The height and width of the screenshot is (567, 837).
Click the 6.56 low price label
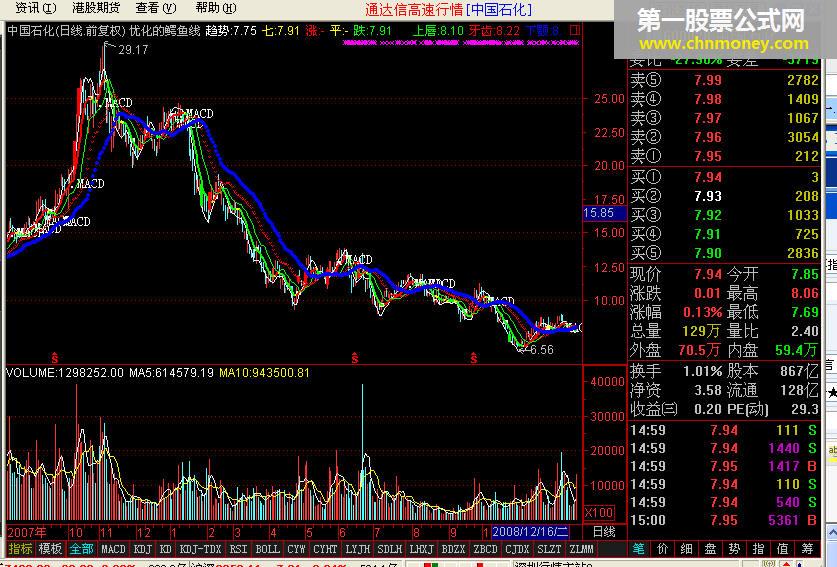[x=541, y=350]
